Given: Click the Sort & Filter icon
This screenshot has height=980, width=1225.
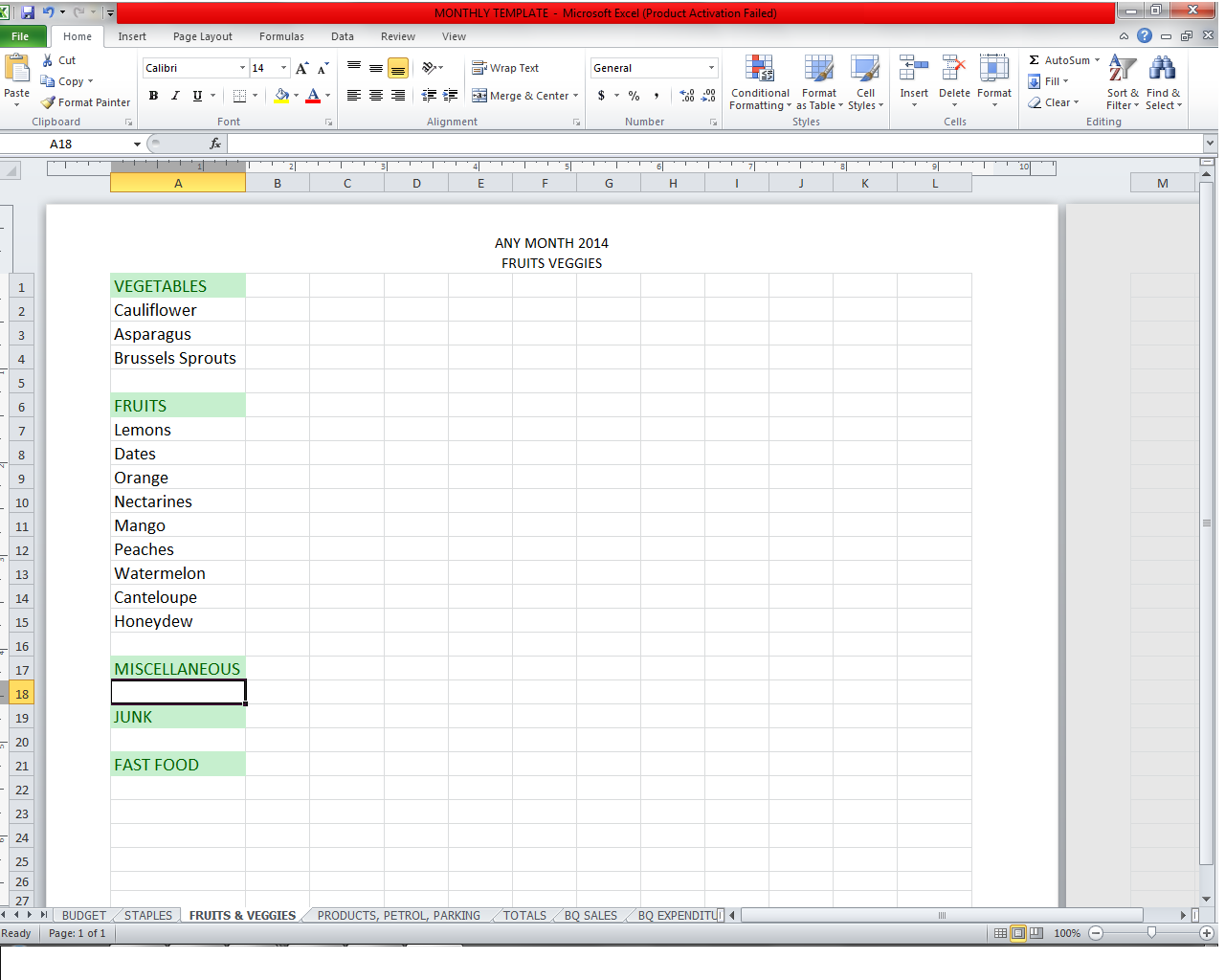Looking at the screenshot, I should [x=1122, y=69].
